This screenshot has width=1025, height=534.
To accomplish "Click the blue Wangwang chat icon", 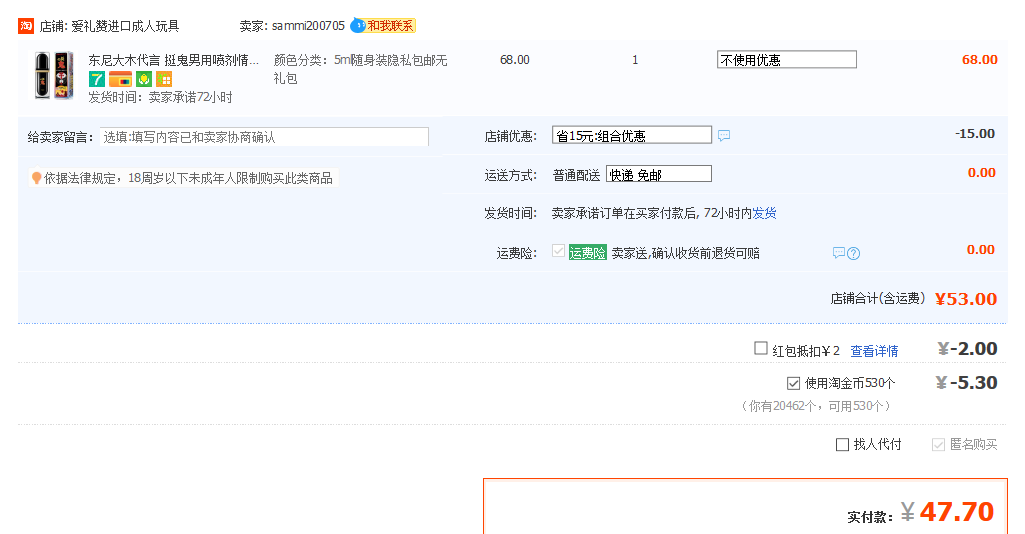I will pos(357,26).
